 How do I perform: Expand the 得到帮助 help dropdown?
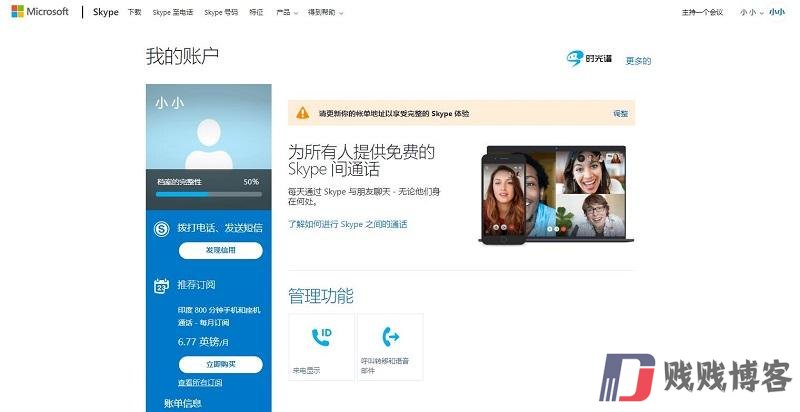pyautogui.click(x=326, y=12)
